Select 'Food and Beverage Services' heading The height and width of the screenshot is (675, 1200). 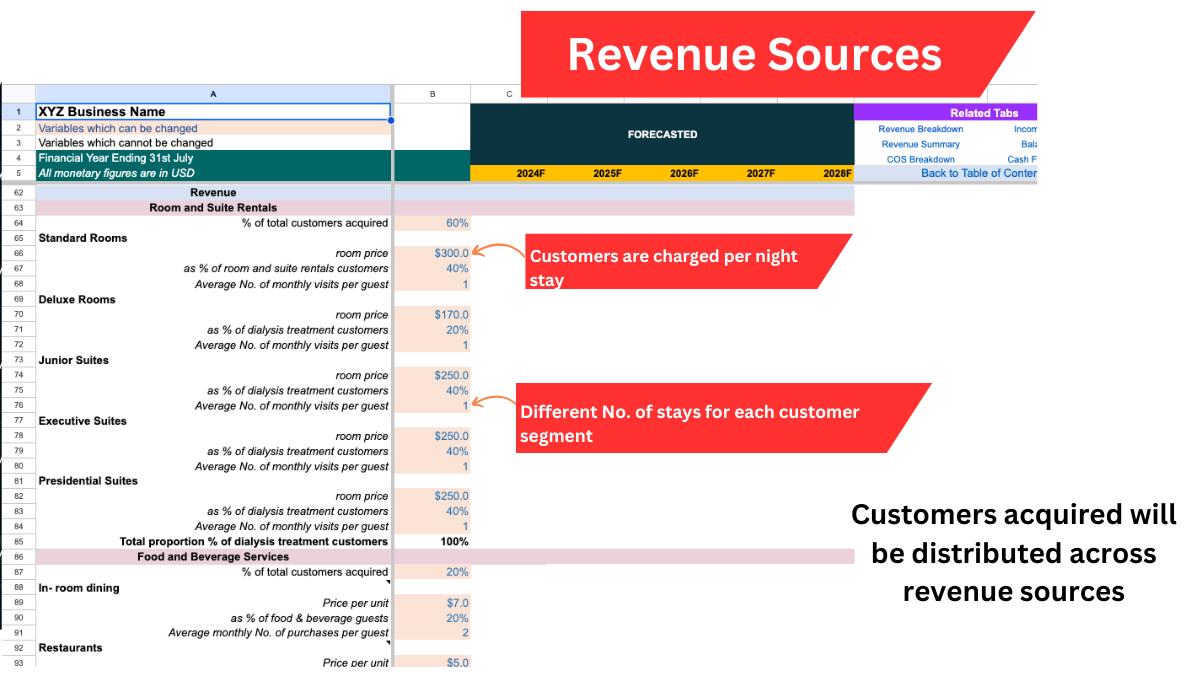(213, 557)
